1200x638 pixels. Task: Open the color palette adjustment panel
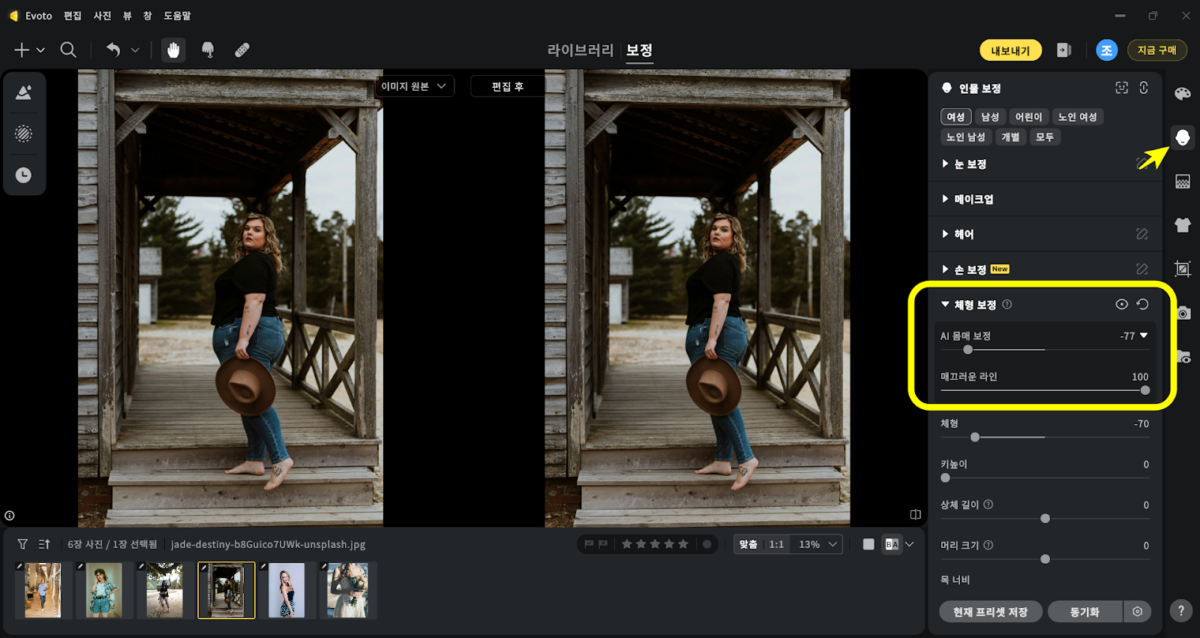point(1183,93)
